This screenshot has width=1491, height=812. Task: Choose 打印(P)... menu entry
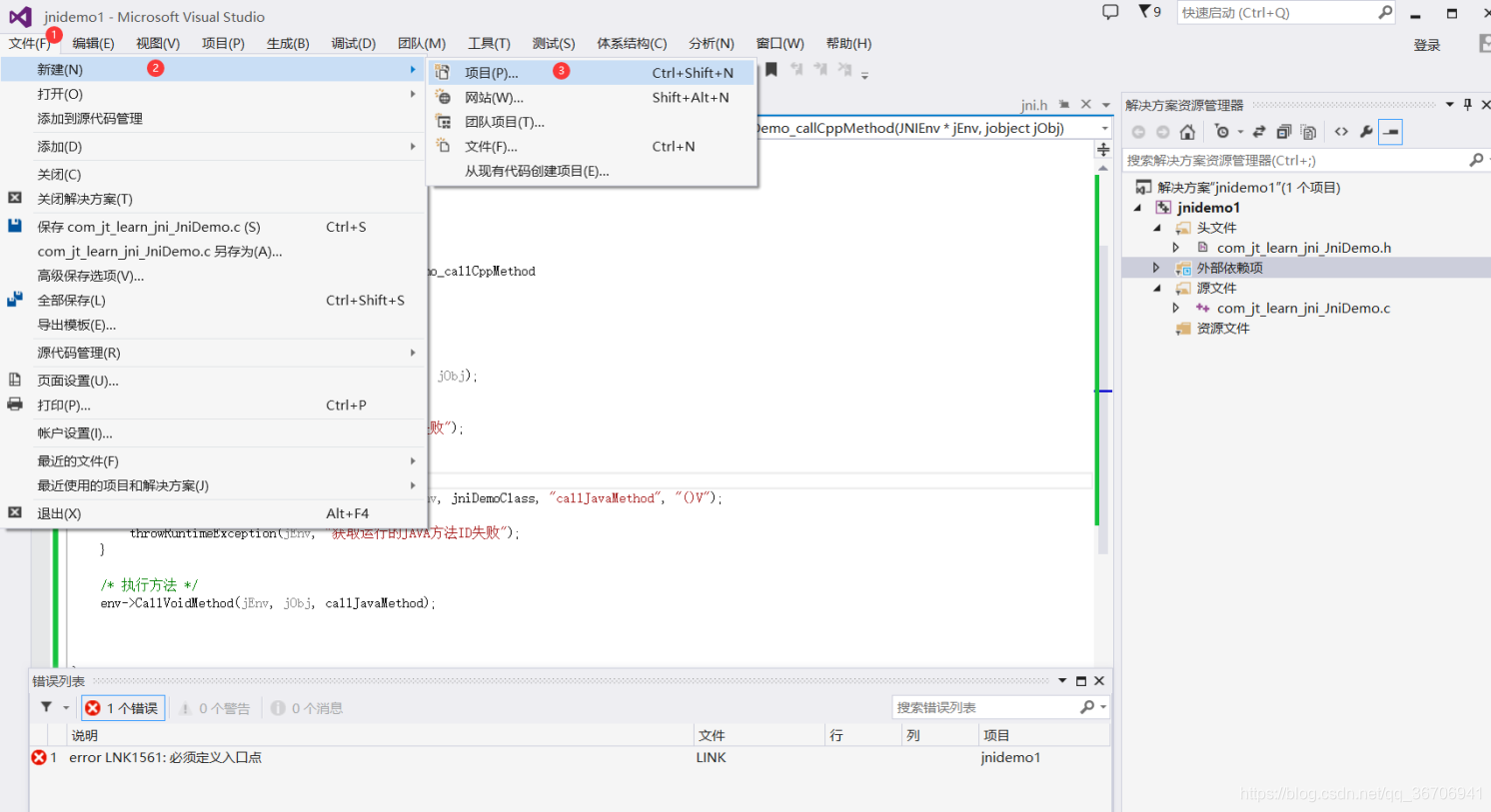point(214,405)
